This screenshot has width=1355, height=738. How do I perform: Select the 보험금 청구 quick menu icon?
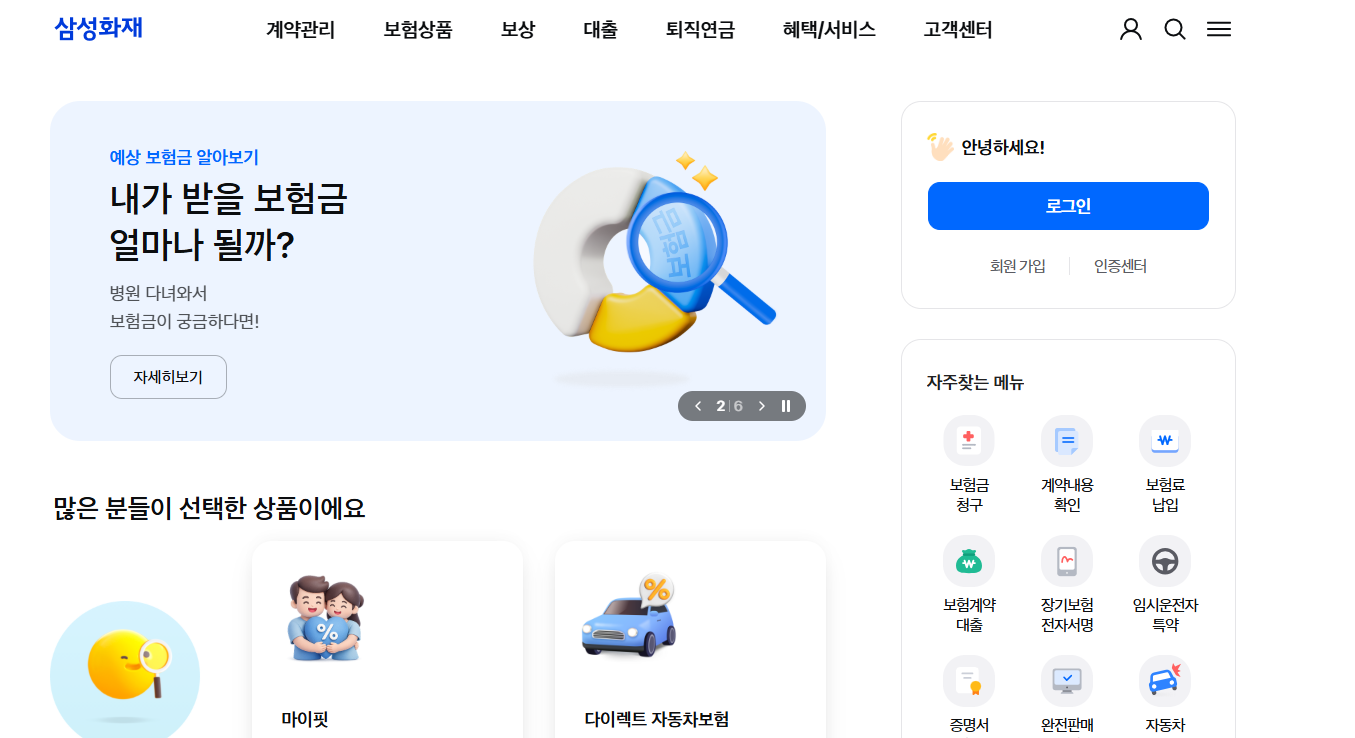click(969, 441)
